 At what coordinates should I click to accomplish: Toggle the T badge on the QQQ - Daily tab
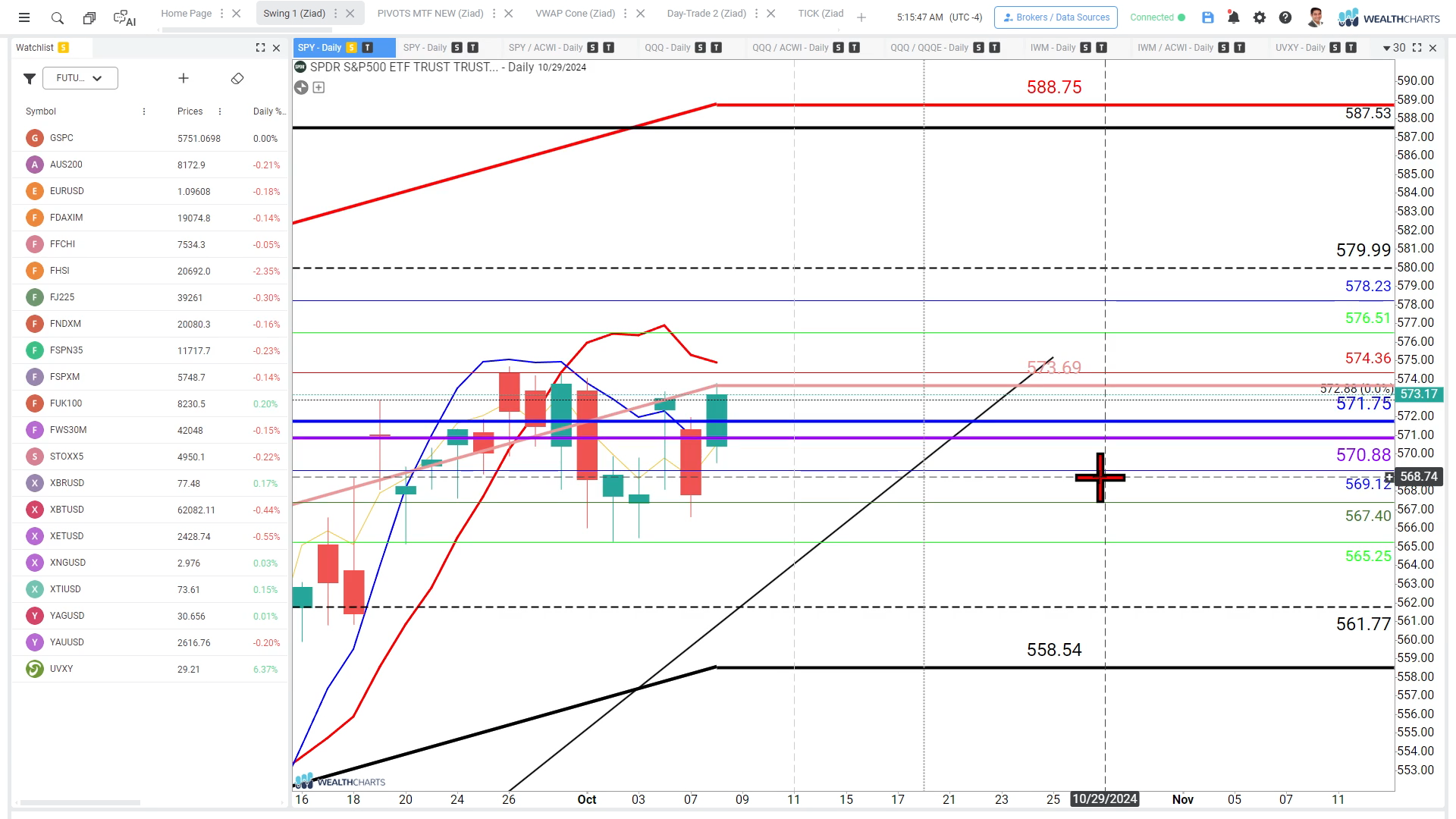coord(716,48)
